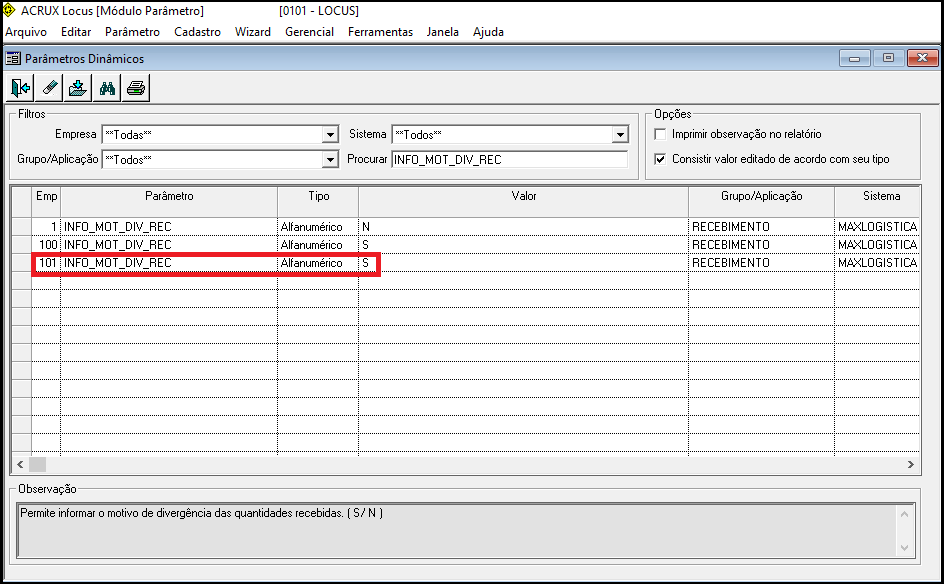This screenshot has width=944, height=584.
Task: Open the Wizard menu
Action: click(253, 32)
